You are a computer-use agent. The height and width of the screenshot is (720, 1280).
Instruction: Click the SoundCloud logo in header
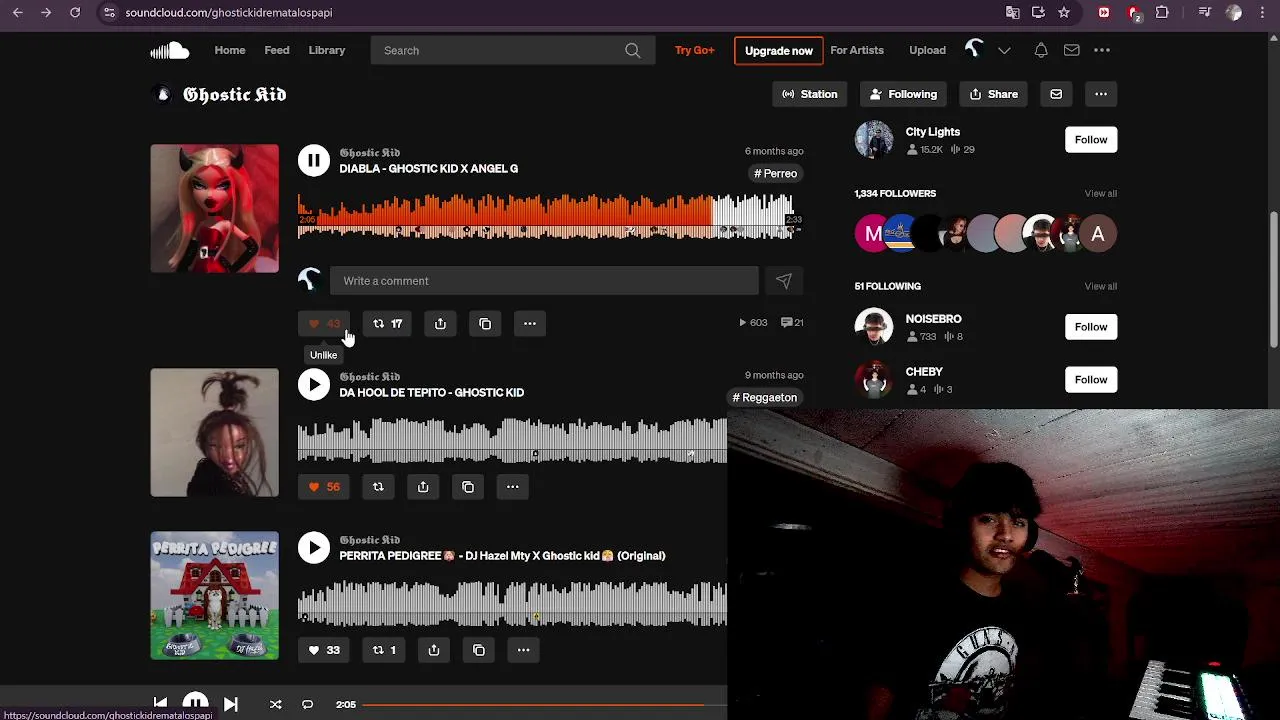tap(170, 50)
